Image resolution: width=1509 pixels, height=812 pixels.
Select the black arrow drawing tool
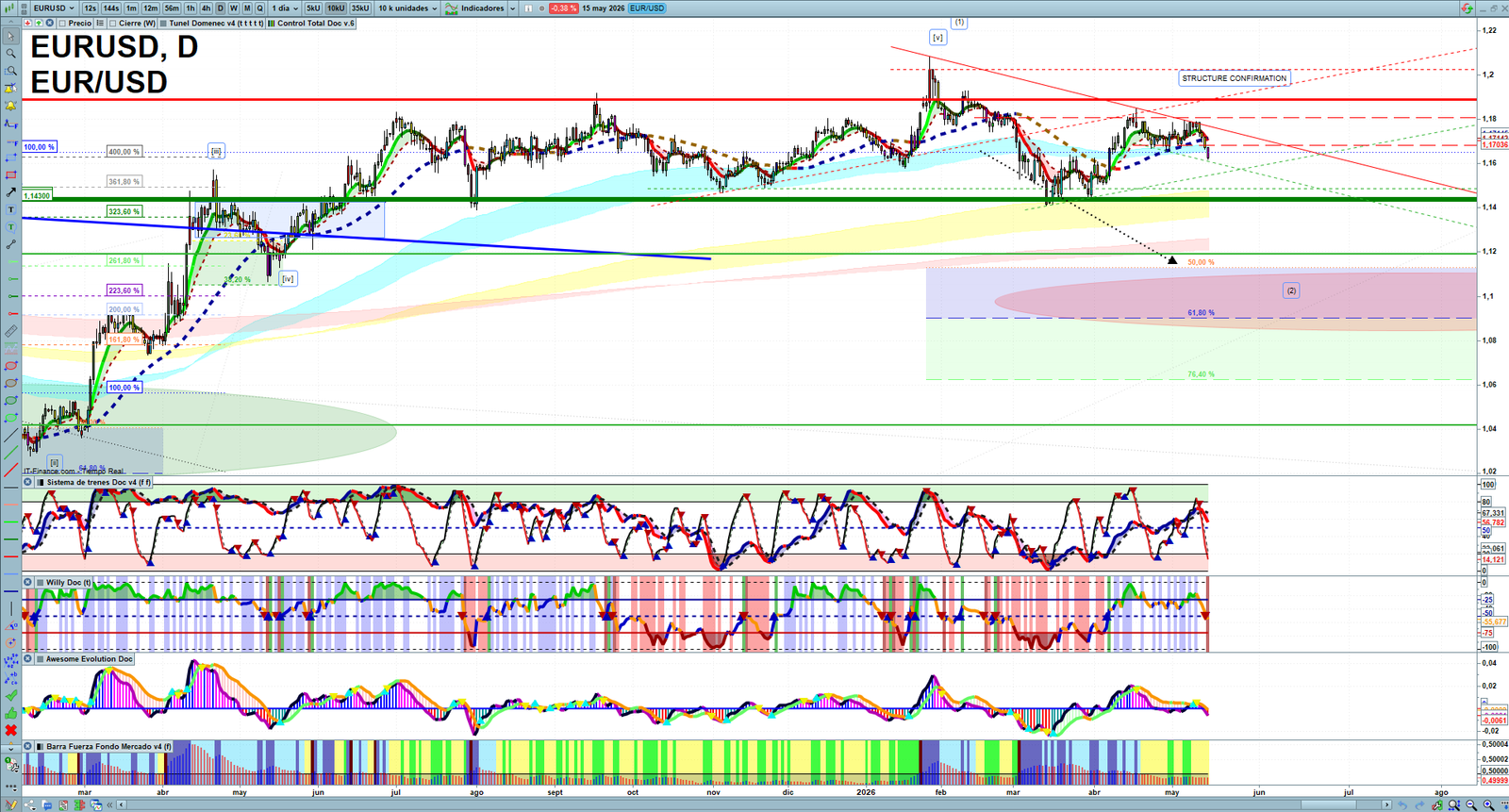(x=10, y=192)
